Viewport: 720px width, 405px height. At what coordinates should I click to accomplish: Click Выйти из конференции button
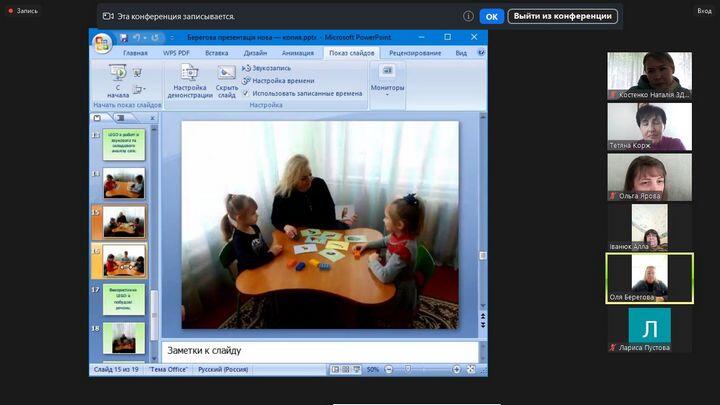pos(562,17)
